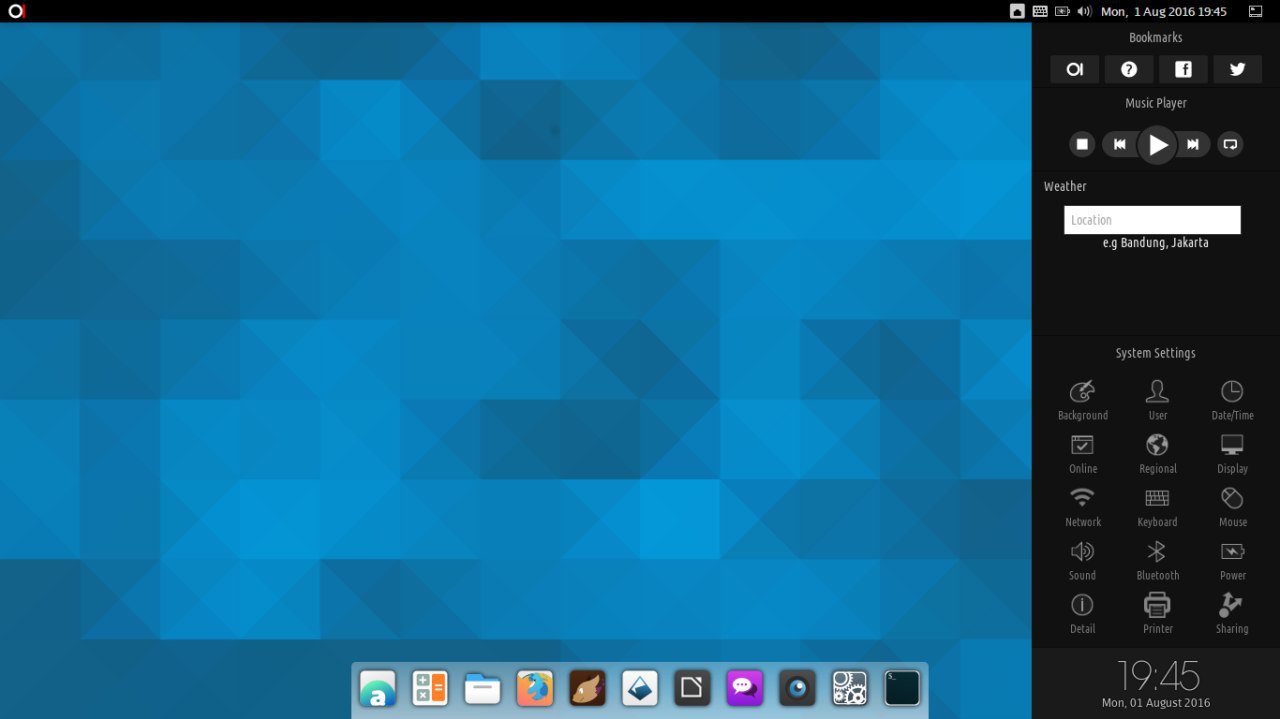1280x719 pixels.
Task: Open Printer settings
Action: 1157,614
